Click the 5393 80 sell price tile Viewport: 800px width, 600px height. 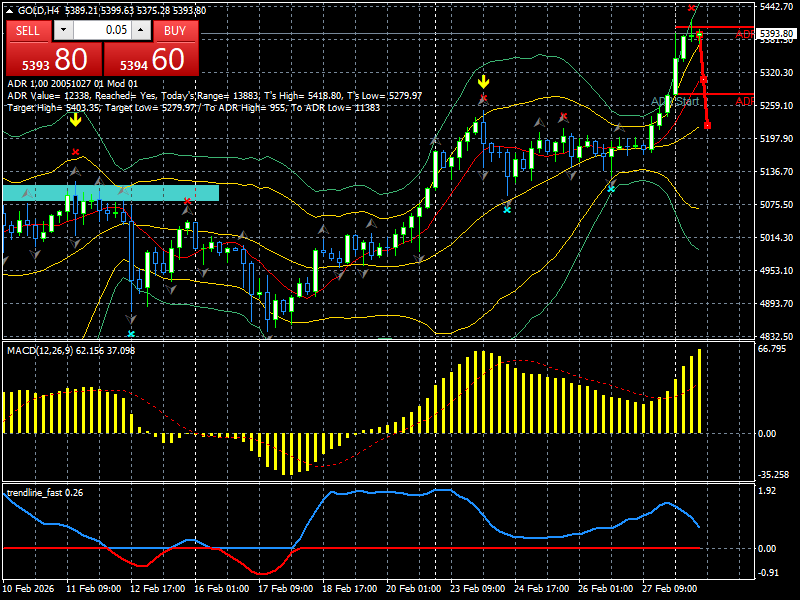[x=54, y=59]
